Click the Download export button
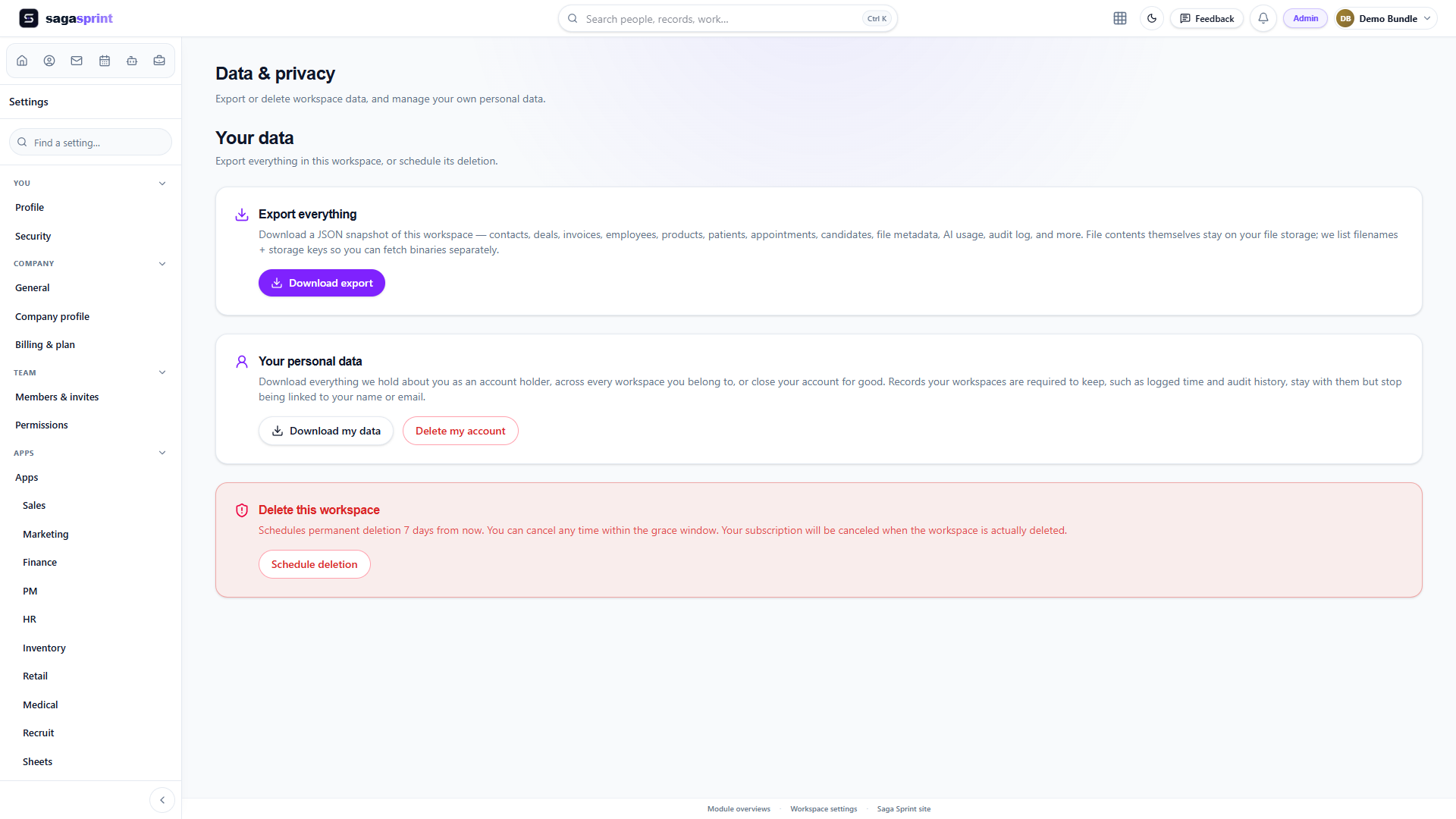 point(322,283)
